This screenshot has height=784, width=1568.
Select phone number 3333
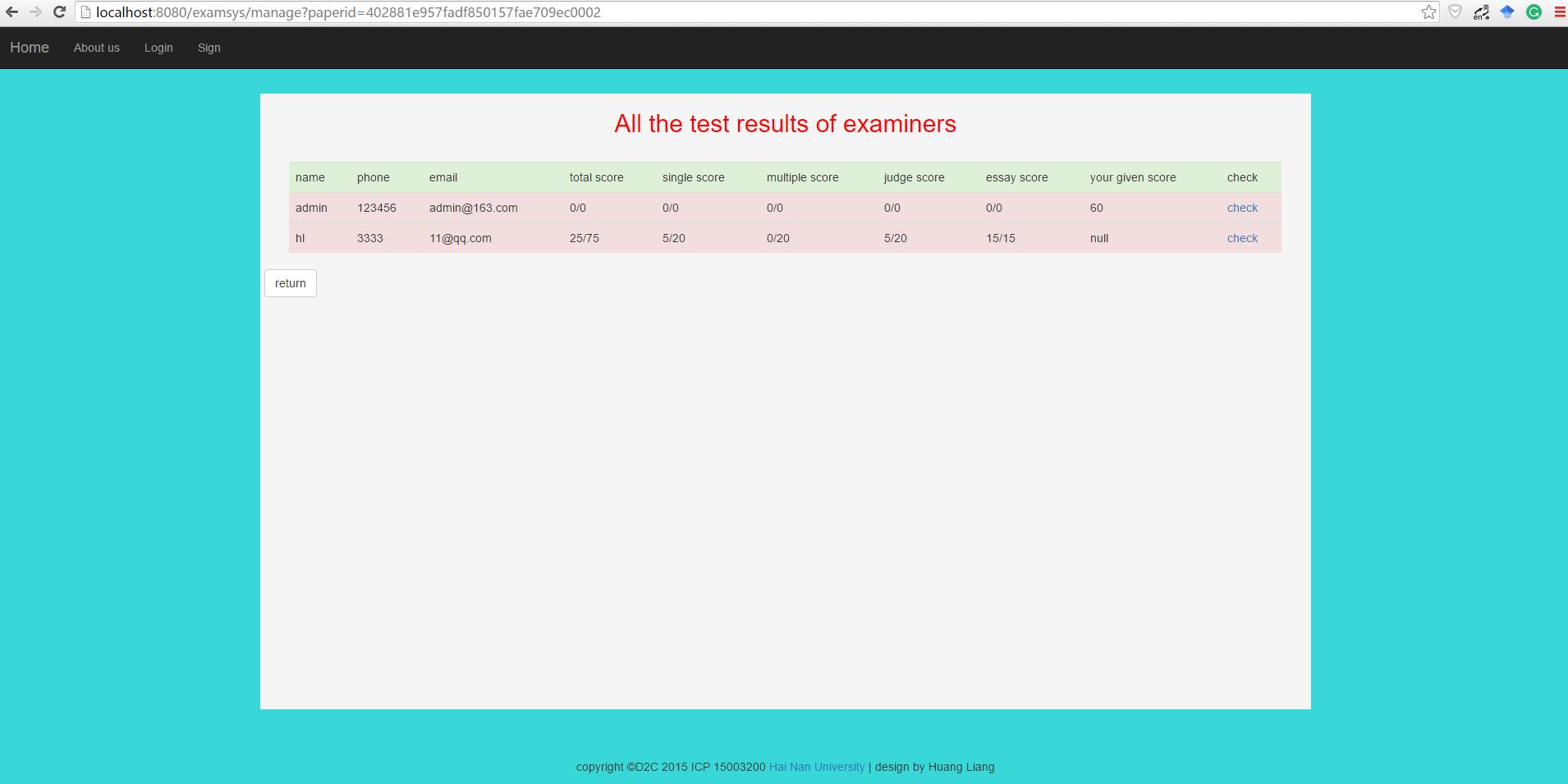(x=370, y=238)
